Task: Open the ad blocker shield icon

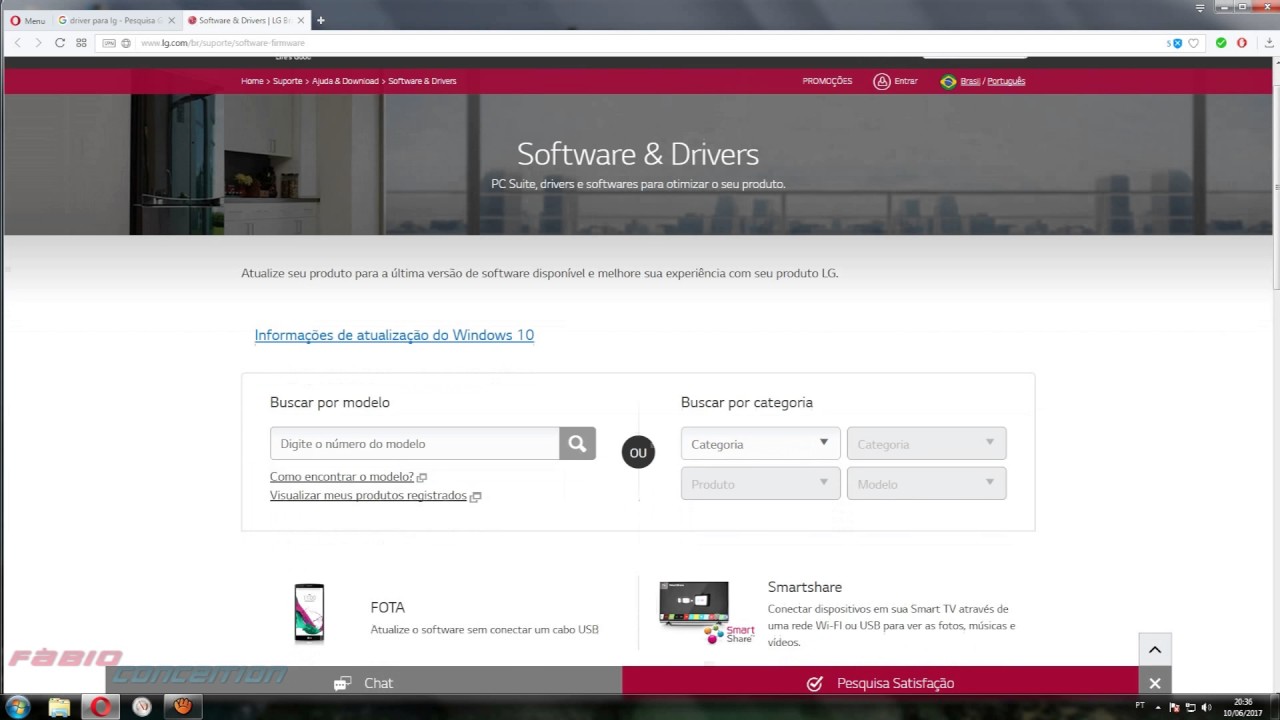Action: point(1176,43)
